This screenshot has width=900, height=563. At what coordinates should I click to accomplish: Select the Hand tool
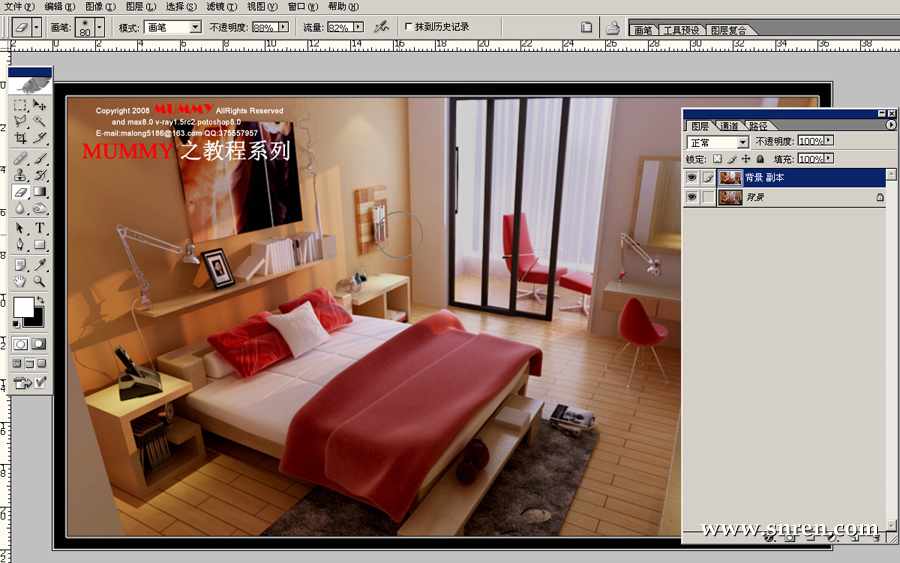click(x=21, y=281)
